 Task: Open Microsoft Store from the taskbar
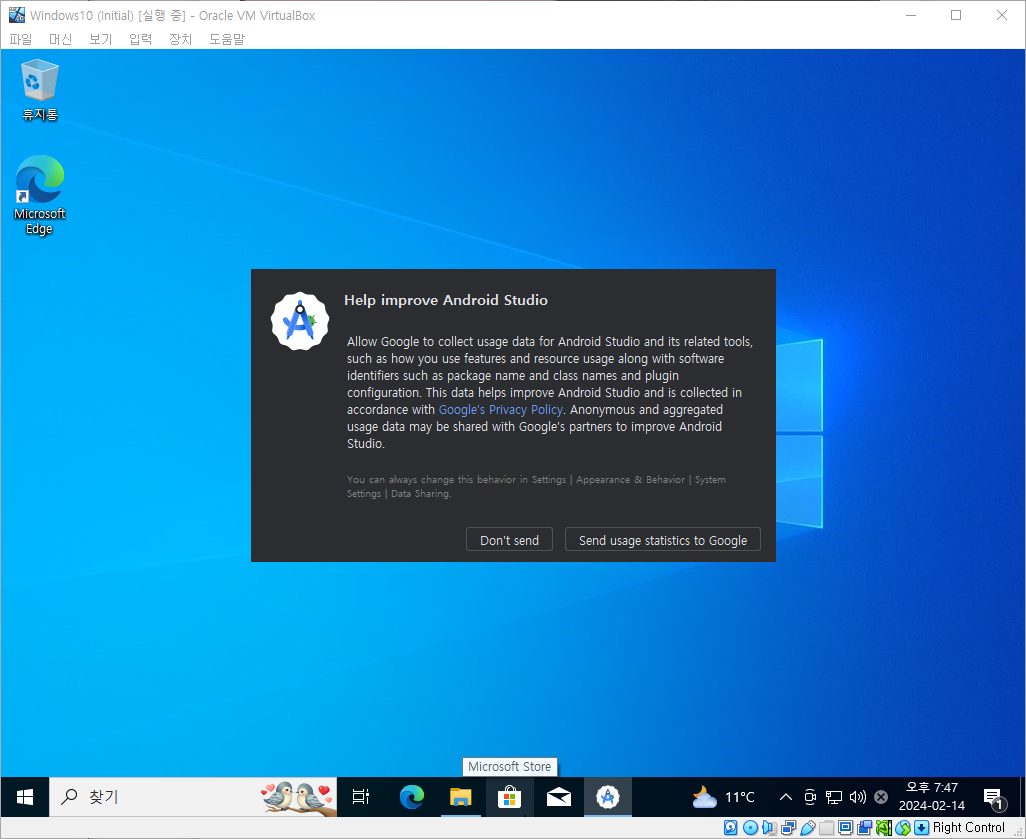coord(509,796)
